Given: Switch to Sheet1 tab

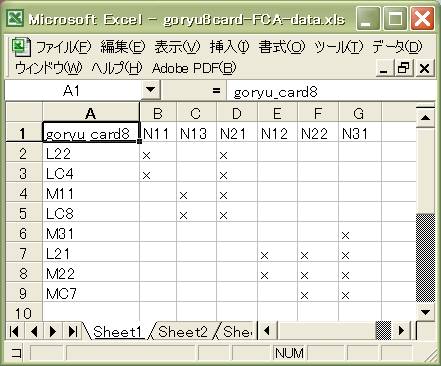Looking at the screenshot, I should coord(118,331).
